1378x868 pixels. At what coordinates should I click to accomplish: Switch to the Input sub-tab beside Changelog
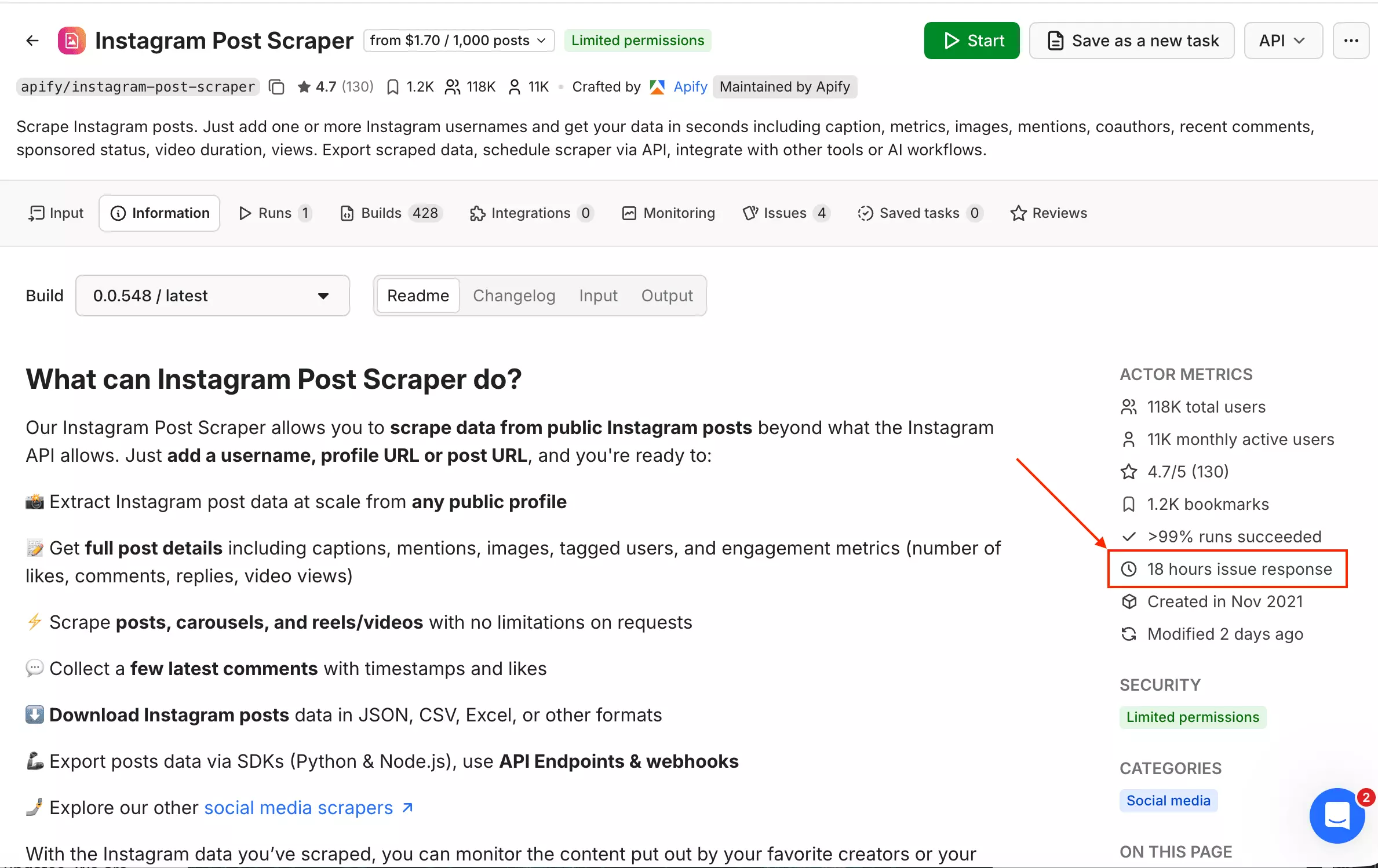click(x=598, y=296)
